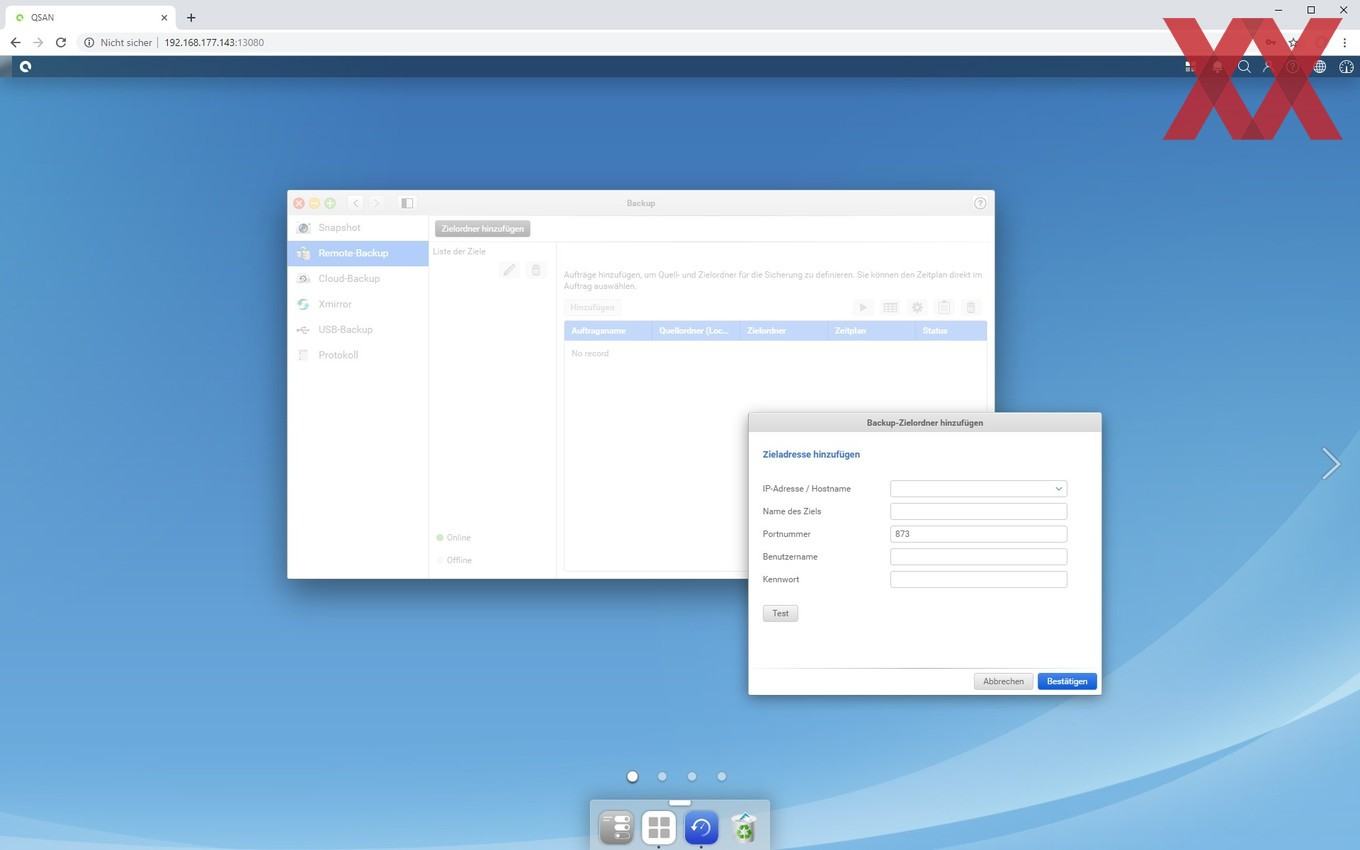Click the Hinzufügen button above the job table

(x=592, y=307)
